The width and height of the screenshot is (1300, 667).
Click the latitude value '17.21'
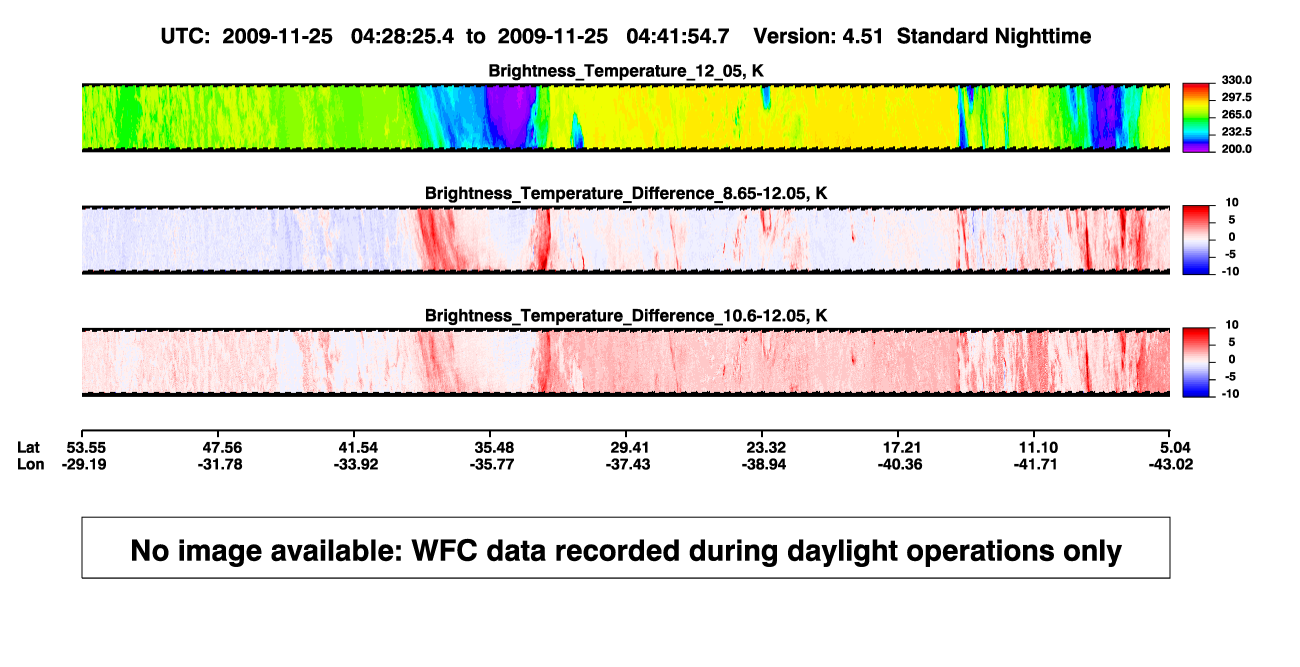click(900, 447)
